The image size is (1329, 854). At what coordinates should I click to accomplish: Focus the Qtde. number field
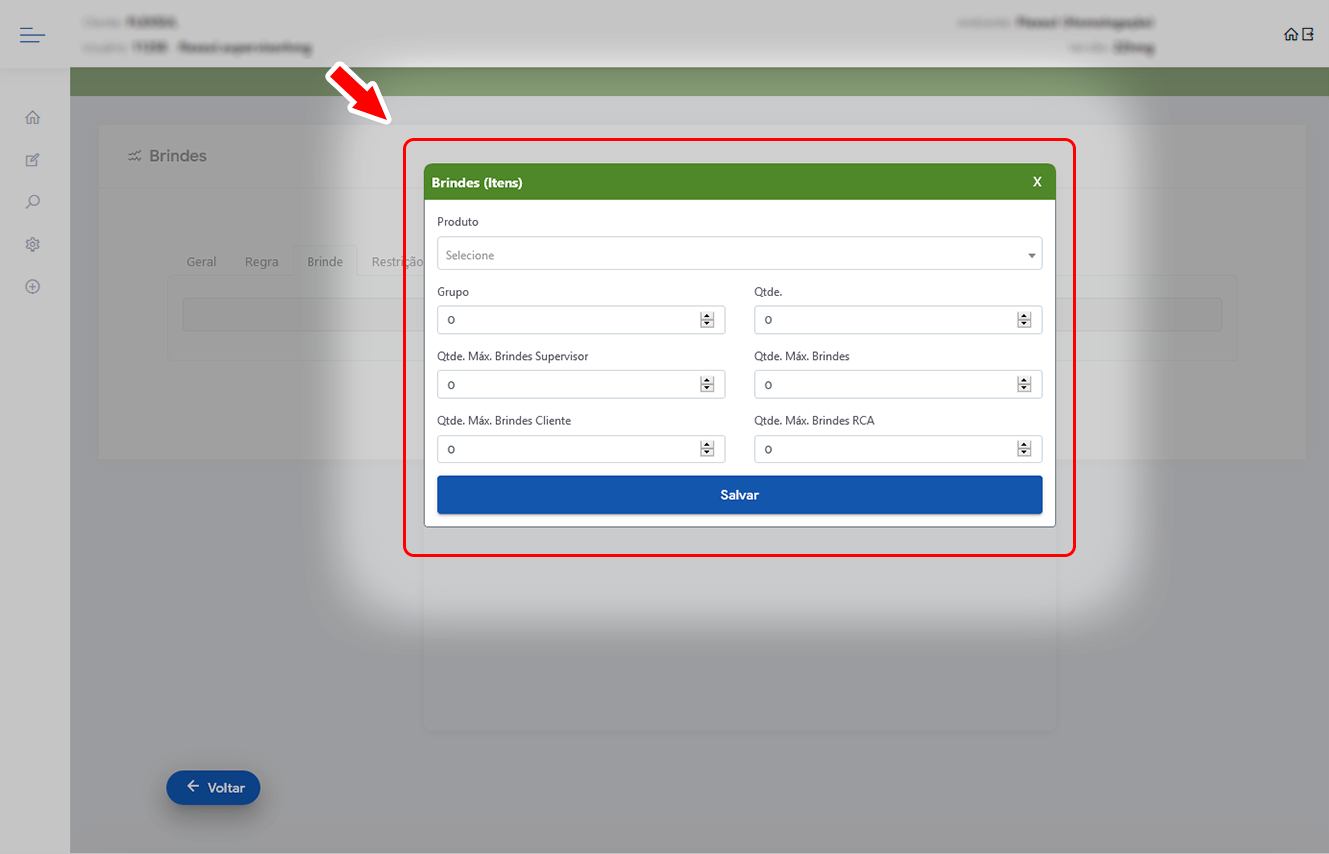coord(898,320)
